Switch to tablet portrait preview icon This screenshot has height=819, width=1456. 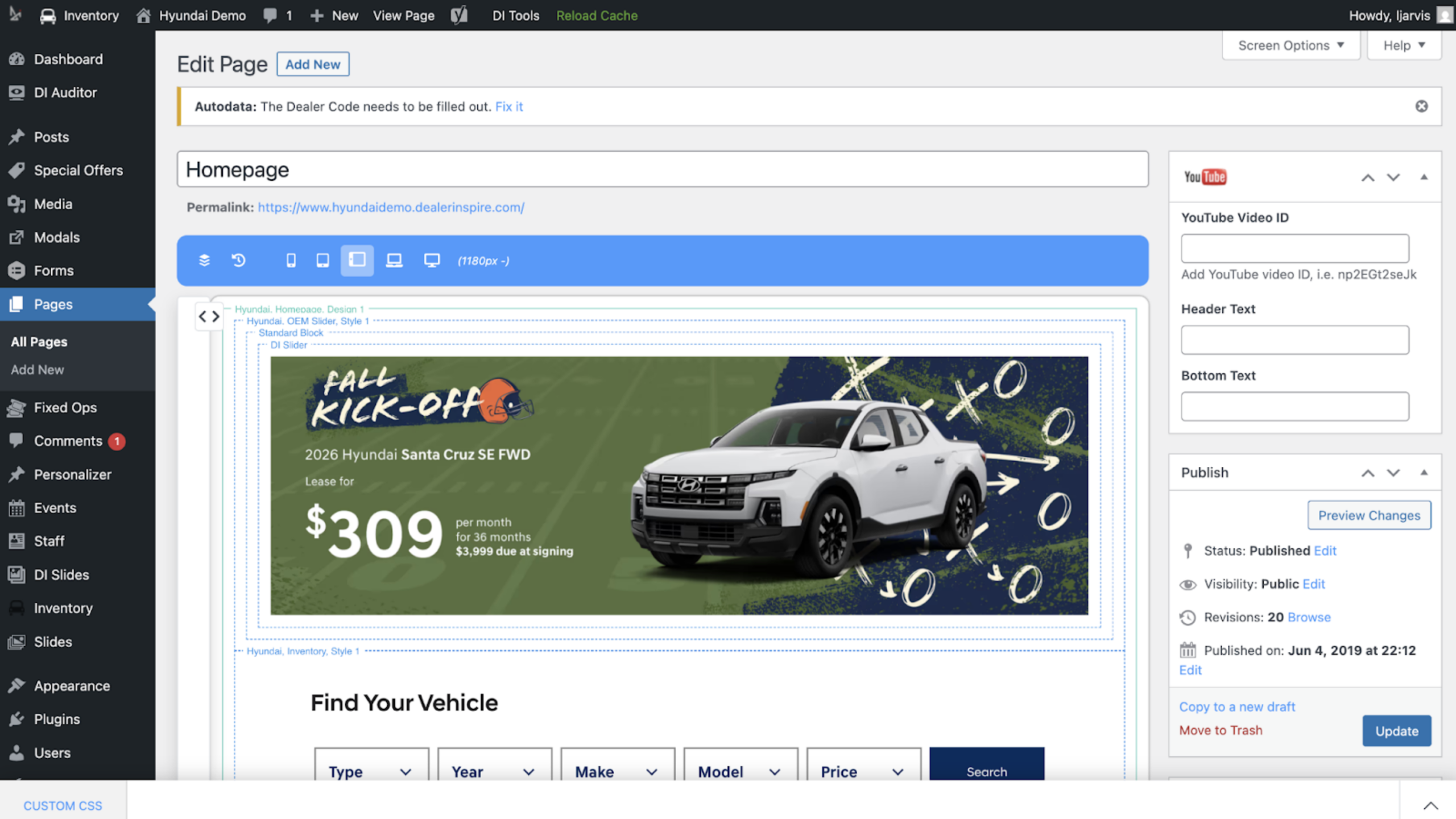coord(322,260)
